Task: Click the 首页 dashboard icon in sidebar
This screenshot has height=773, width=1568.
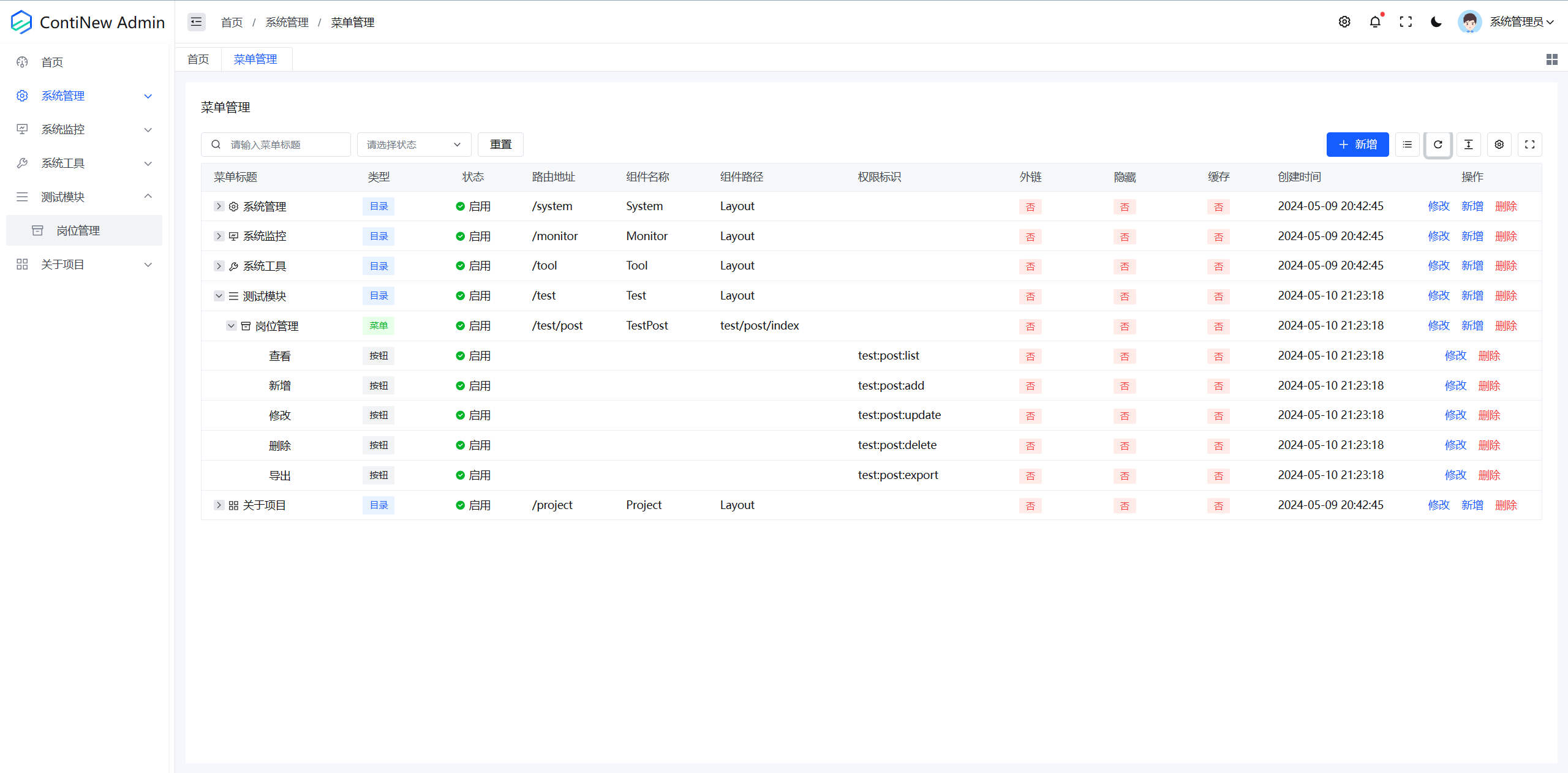Action: pos(22,62)
